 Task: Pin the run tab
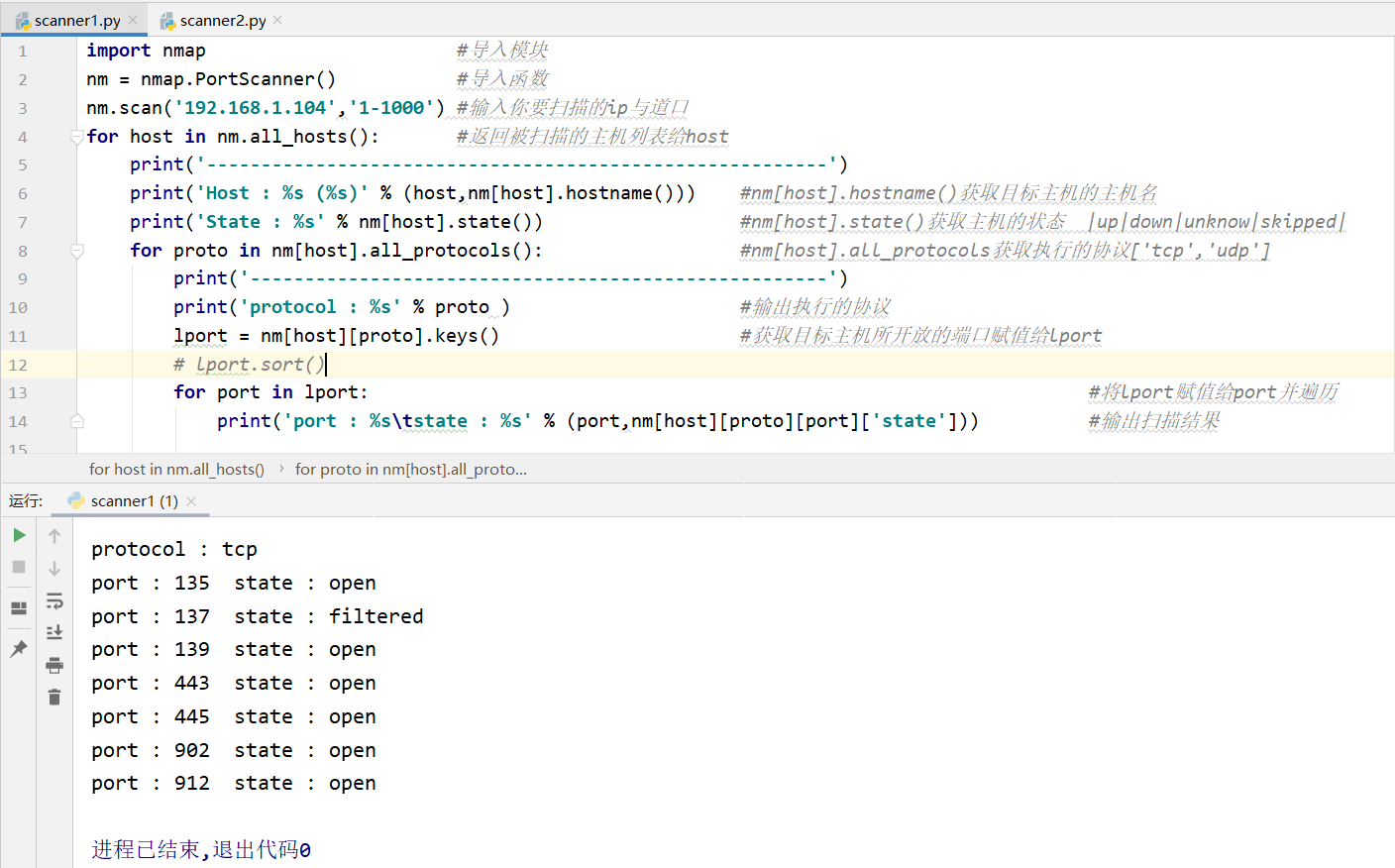[x=19, y=649]
